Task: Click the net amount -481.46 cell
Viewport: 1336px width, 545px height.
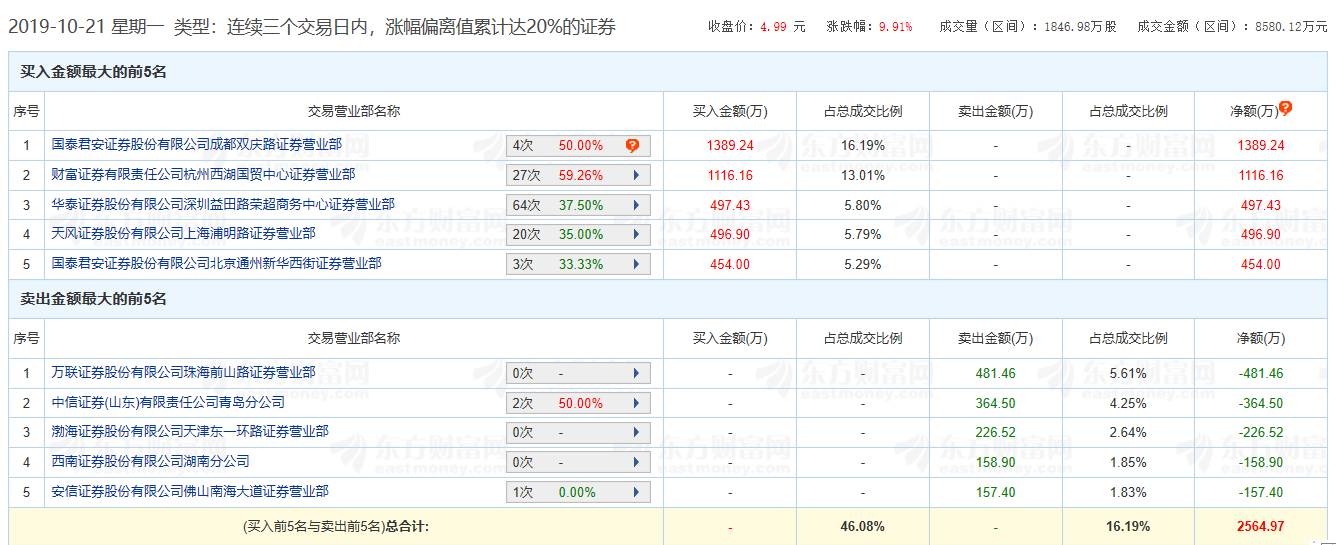Action: tap(1260, 373)
